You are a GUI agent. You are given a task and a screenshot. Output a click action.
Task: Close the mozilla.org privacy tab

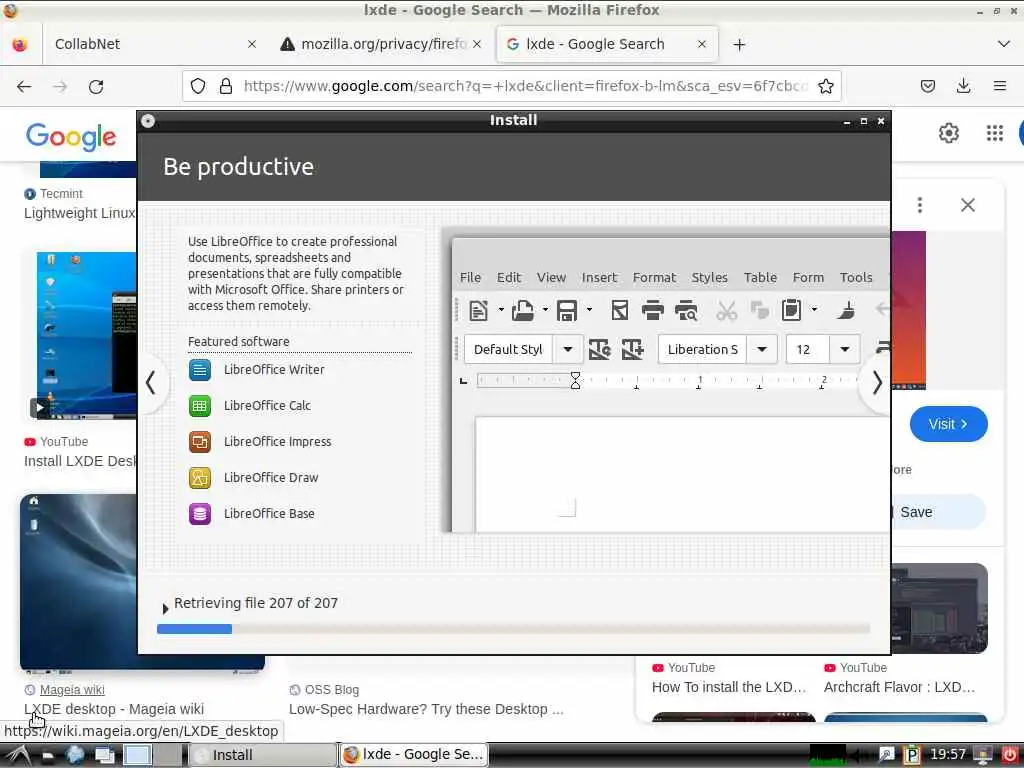[x=477, y=44]
